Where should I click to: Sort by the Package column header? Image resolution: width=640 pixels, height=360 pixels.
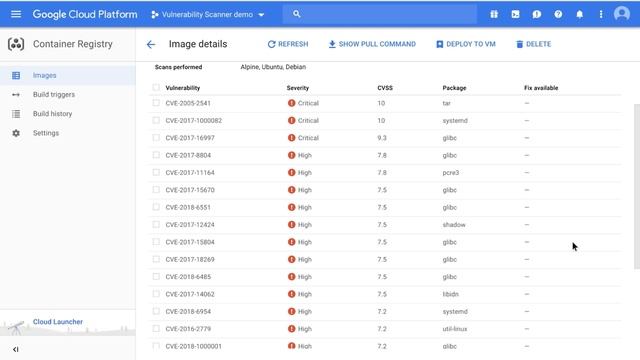(x=454, y=88)
